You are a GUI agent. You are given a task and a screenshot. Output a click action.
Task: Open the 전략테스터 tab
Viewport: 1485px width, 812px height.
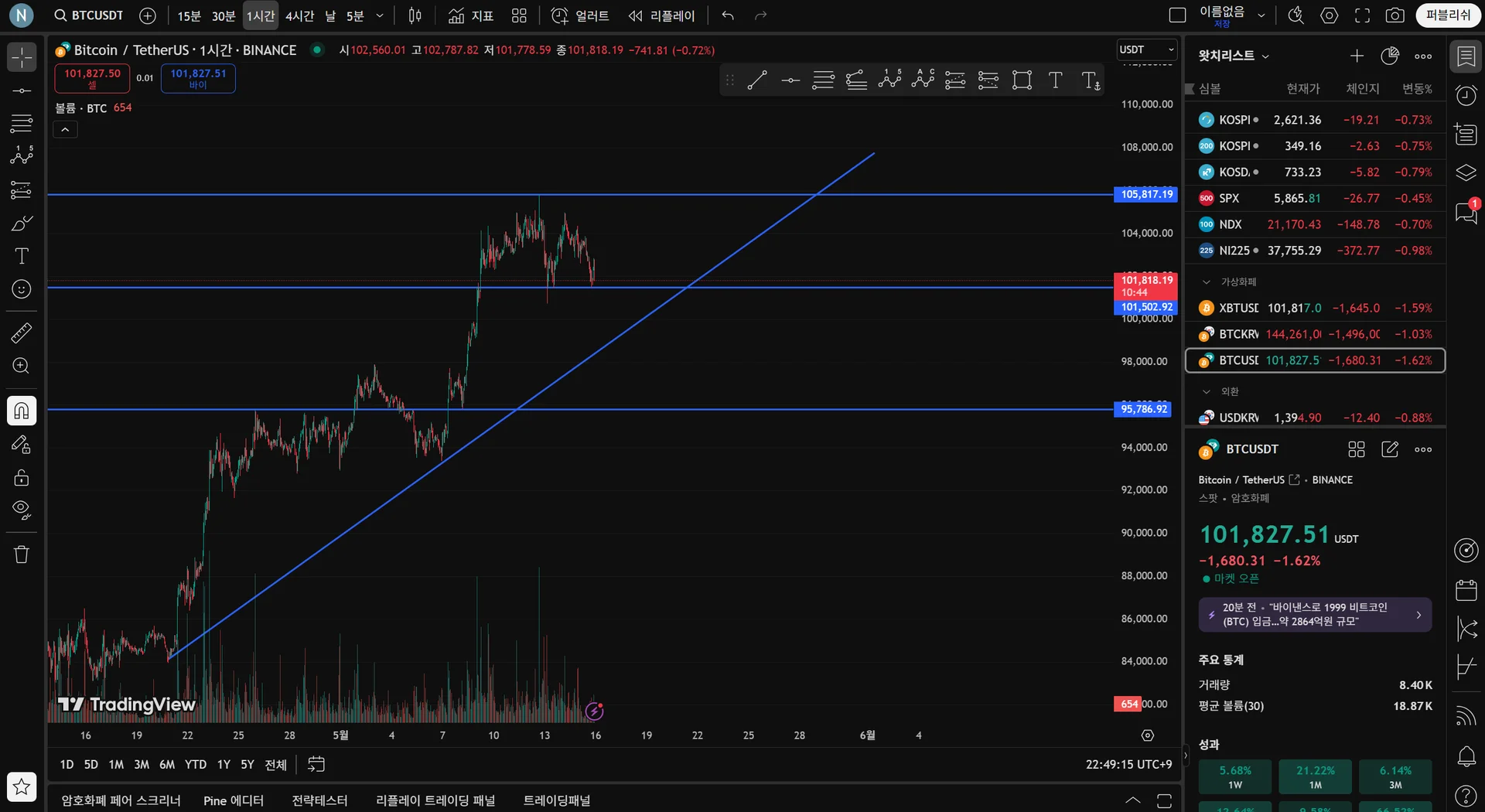[319, 800]
